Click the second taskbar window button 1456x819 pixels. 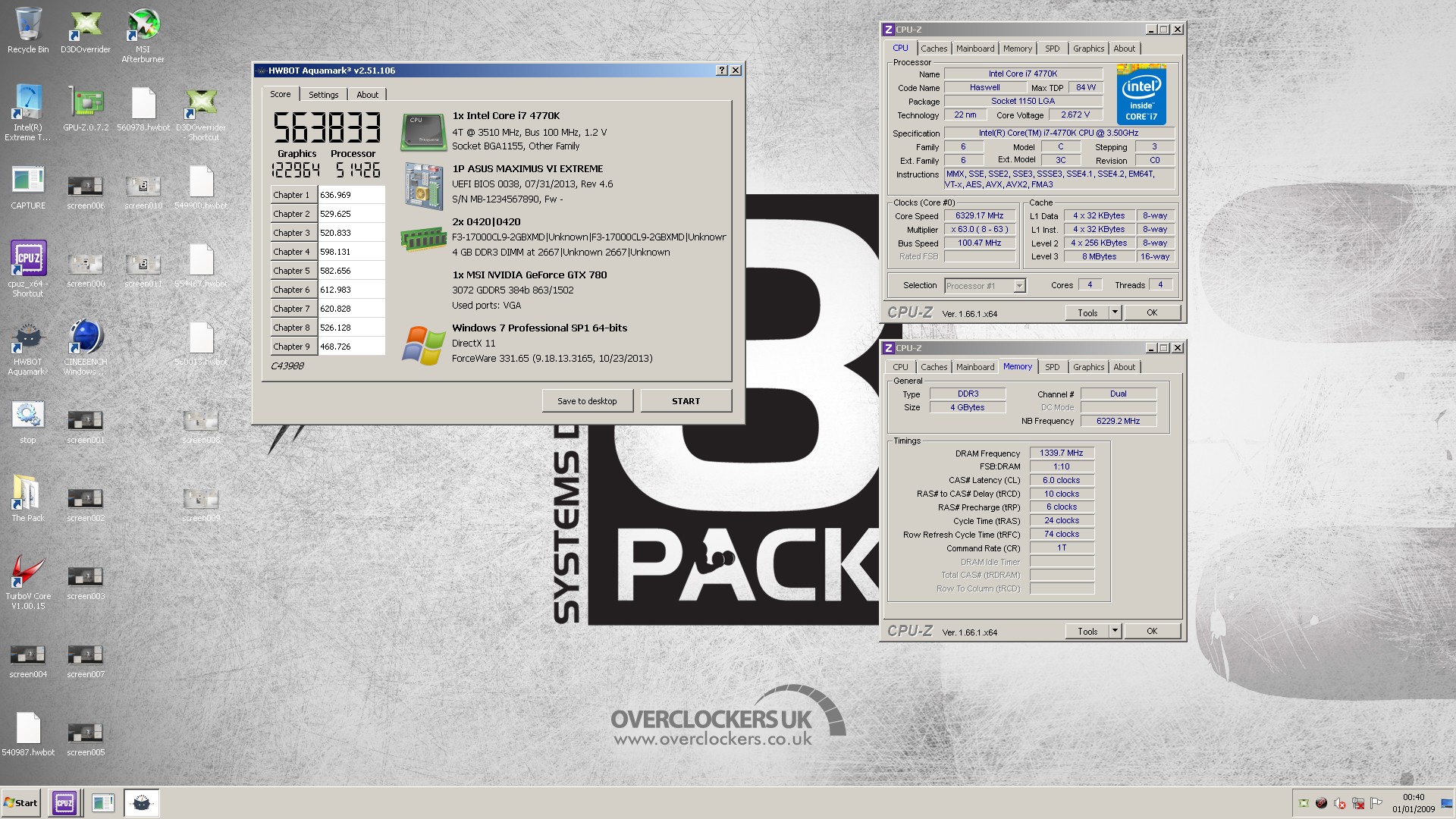click(x=103, y=802)
